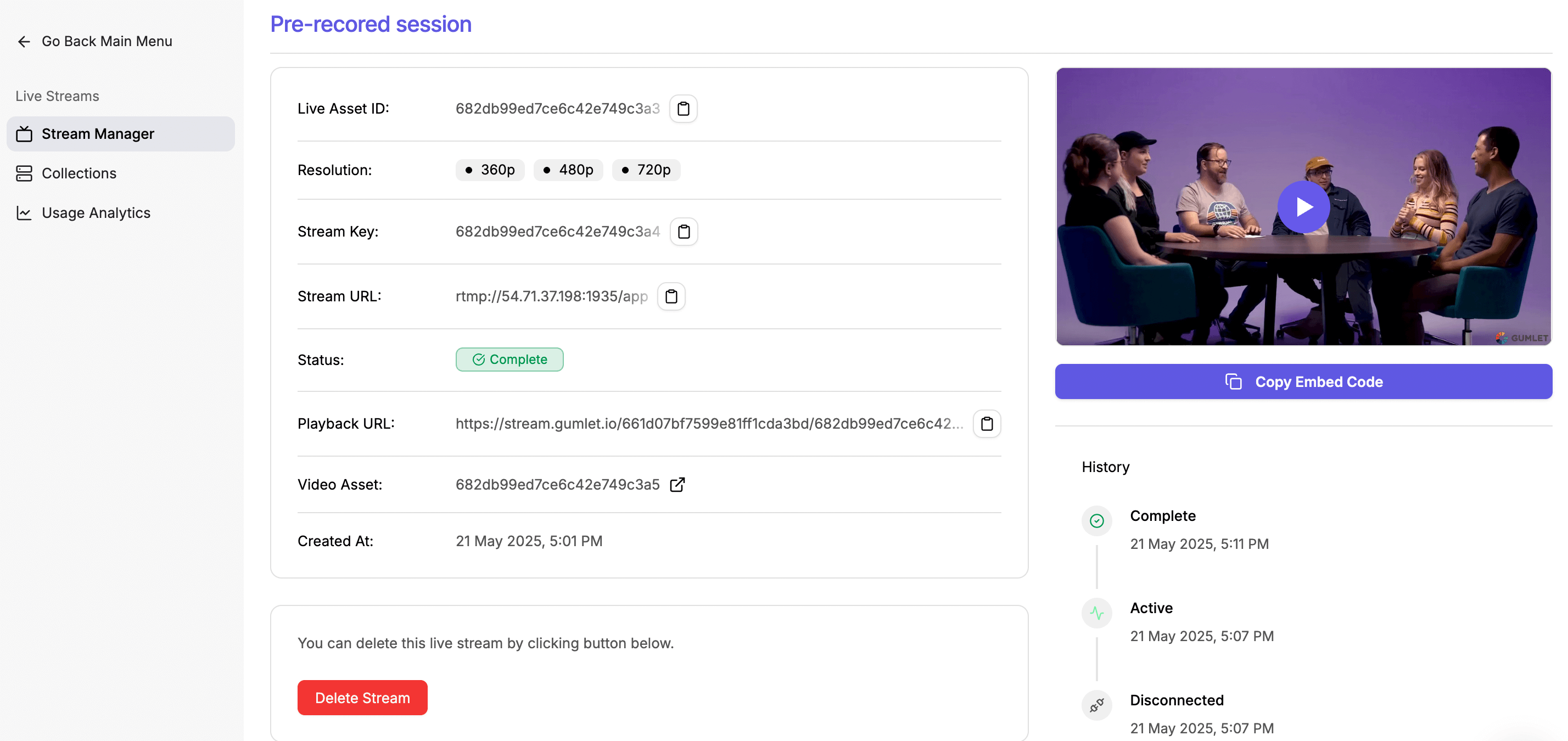Click History entry time 5:11 PM
This screenshot has height=741, width=1568.
tap(1199, 544)
